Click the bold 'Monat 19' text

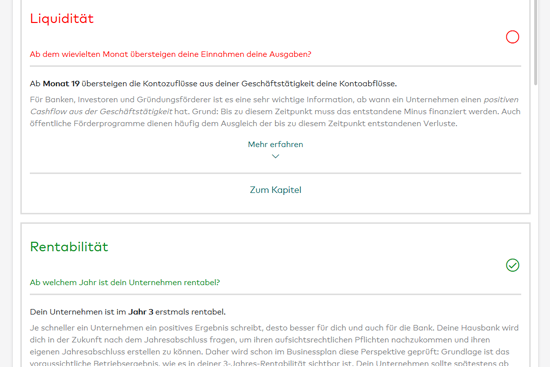pyautogui.click(x=61, y=84)
